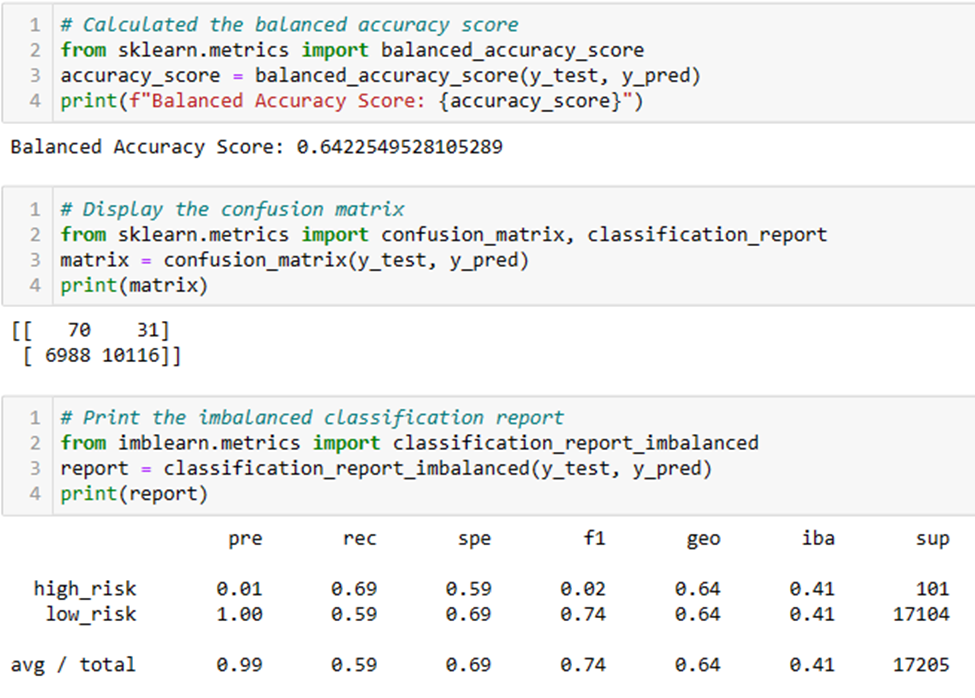Viewport: 975px width, 698px height.
Task: Click '# Print the imbalanced classification report' comment
Action: click(x=312, y=418)
